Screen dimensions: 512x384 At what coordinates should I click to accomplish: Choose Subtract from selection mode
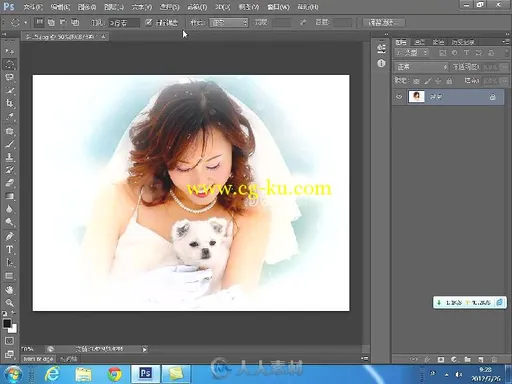tap(63, 22)
